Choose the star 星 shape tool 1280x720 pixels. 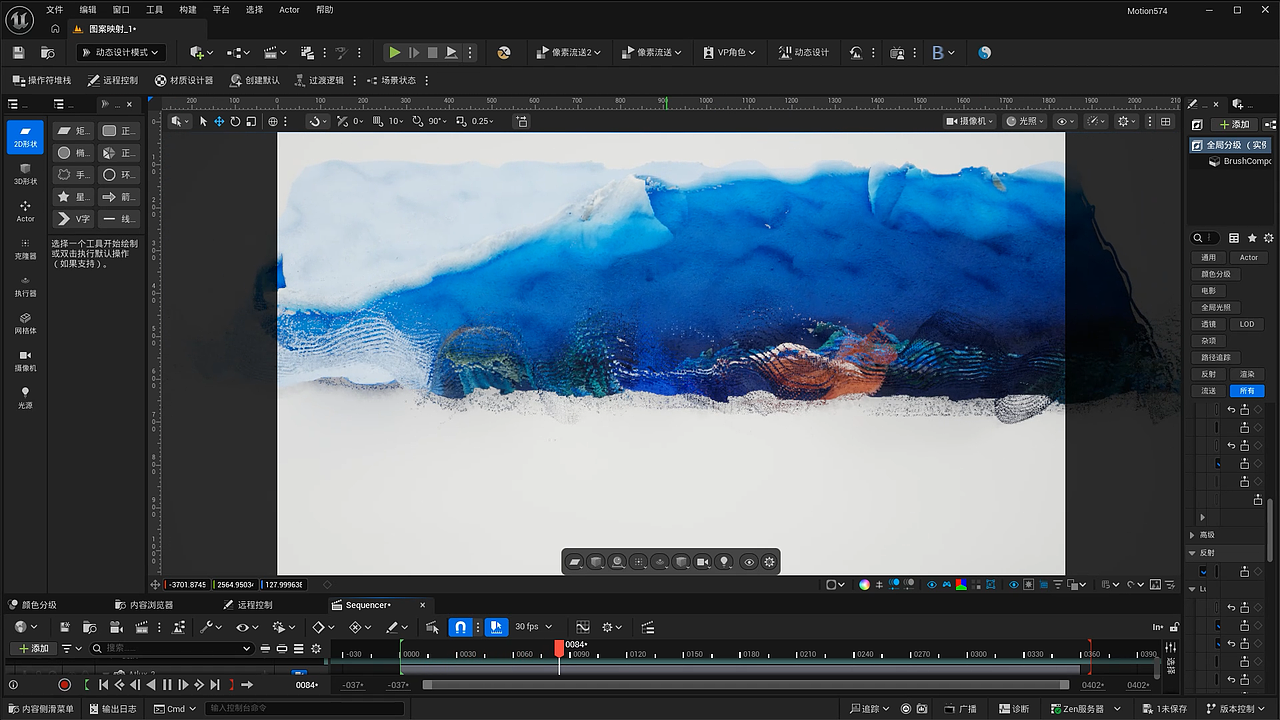point(73,197)
